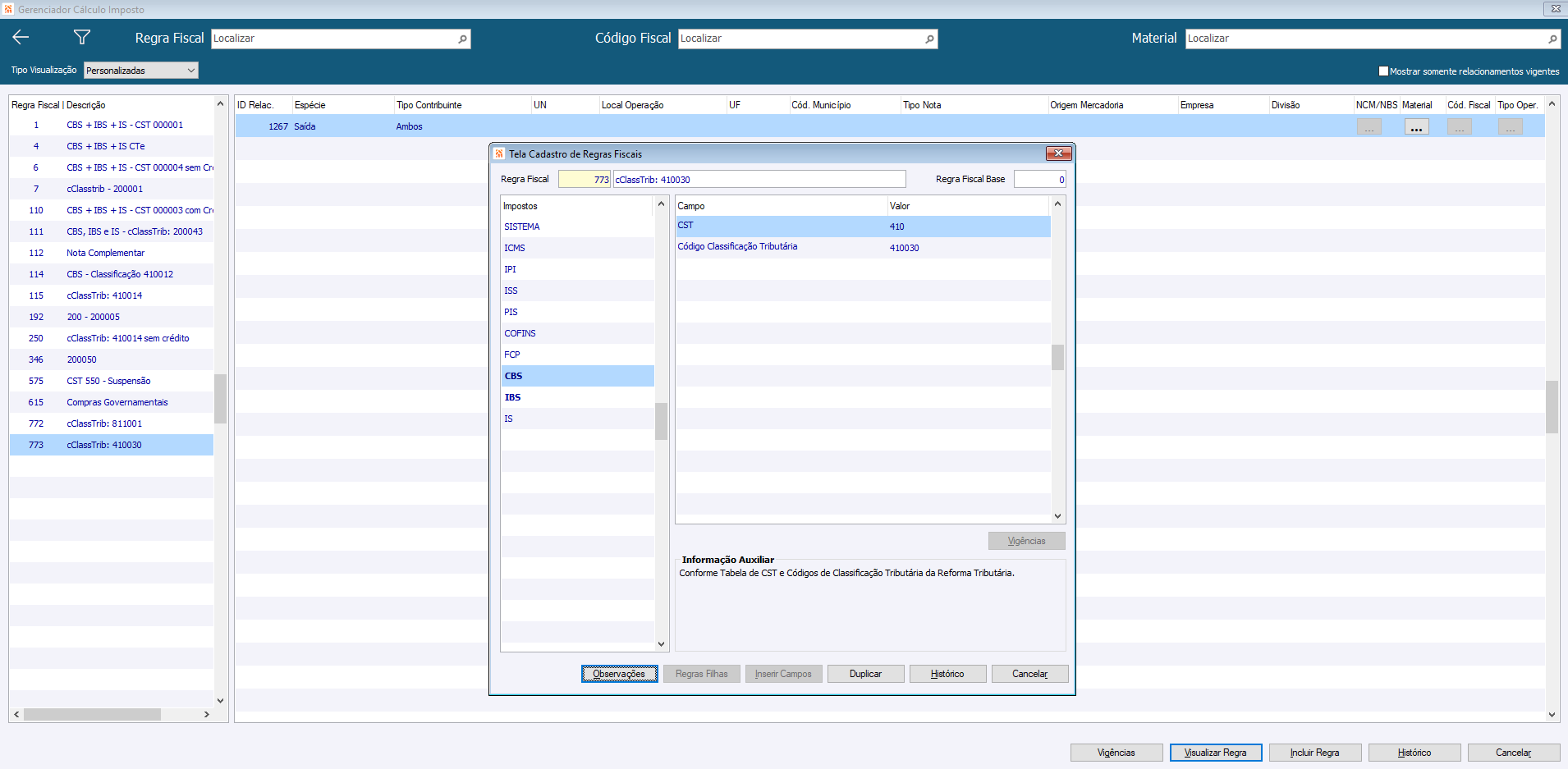
Task: Select rule 575 CST 550 - Suspensão
Action: (x=112, y=381)
